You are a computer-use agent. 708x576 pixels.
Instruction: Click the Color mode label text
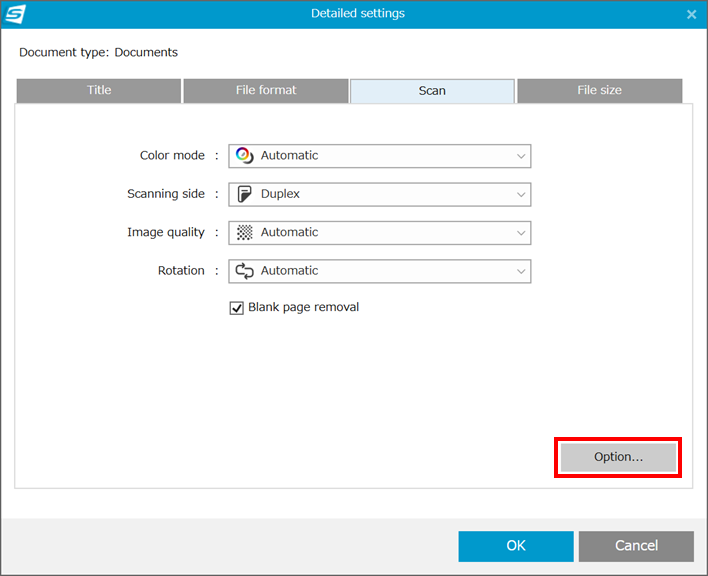tap(172, 156)
